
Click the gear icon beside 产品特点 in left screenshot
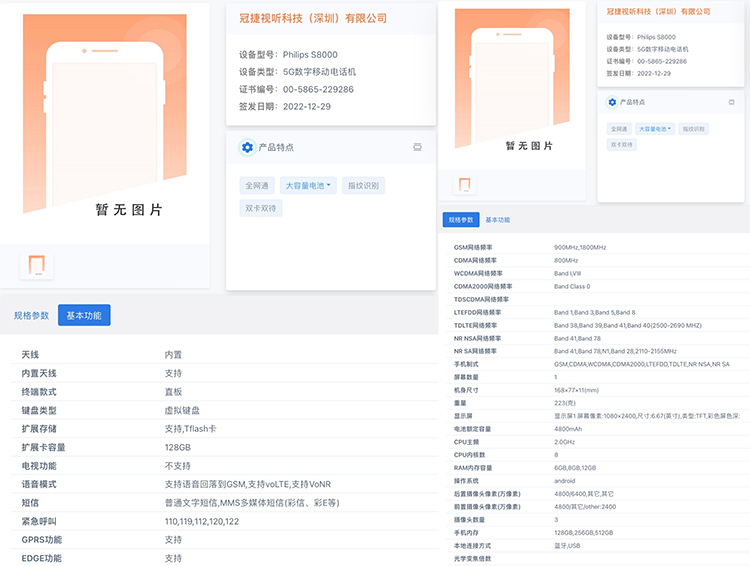(x=247, y=147)
